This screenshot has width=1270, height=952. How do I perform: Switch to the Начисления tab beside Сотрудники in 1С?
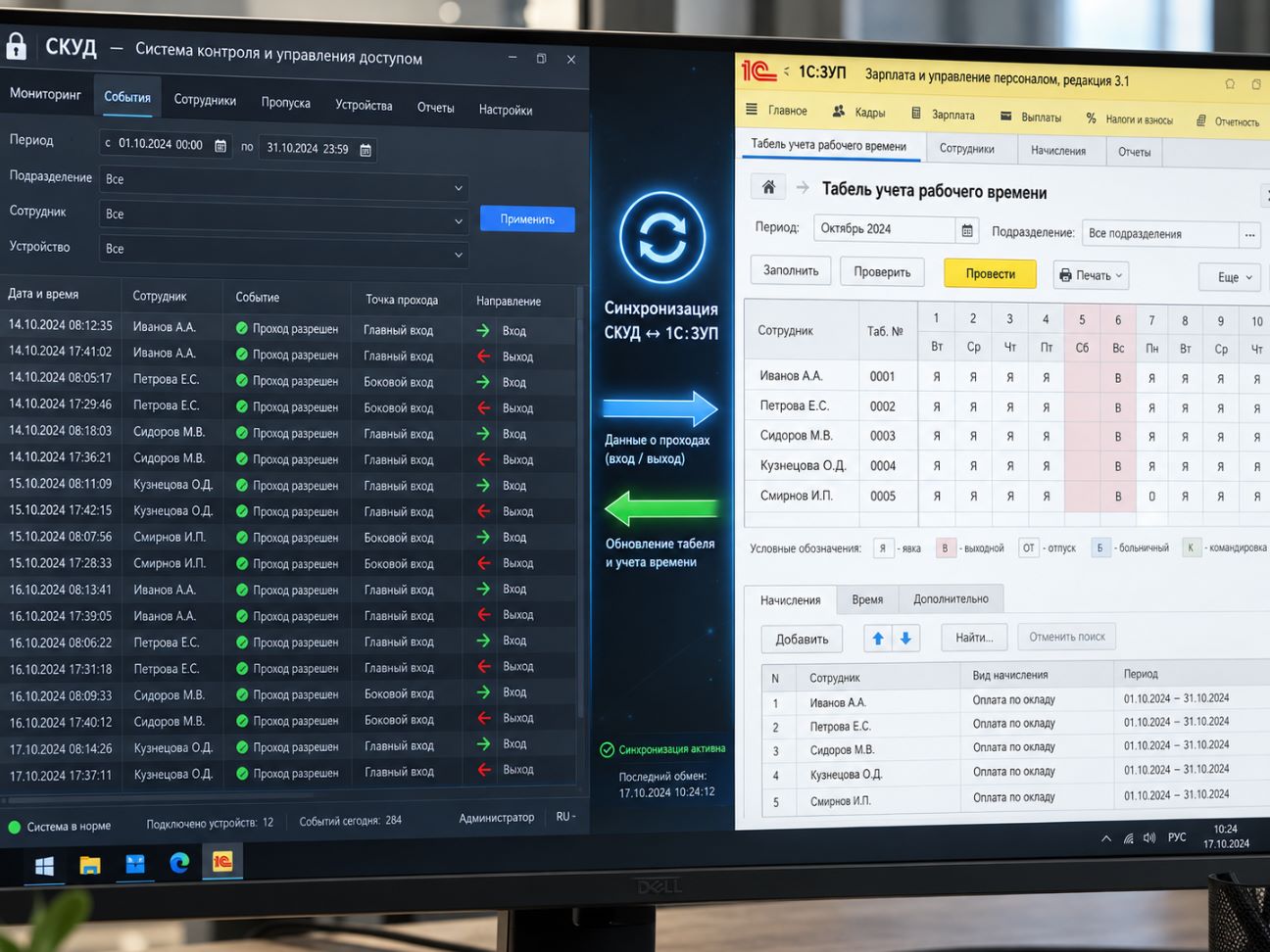pos(1058,151)
